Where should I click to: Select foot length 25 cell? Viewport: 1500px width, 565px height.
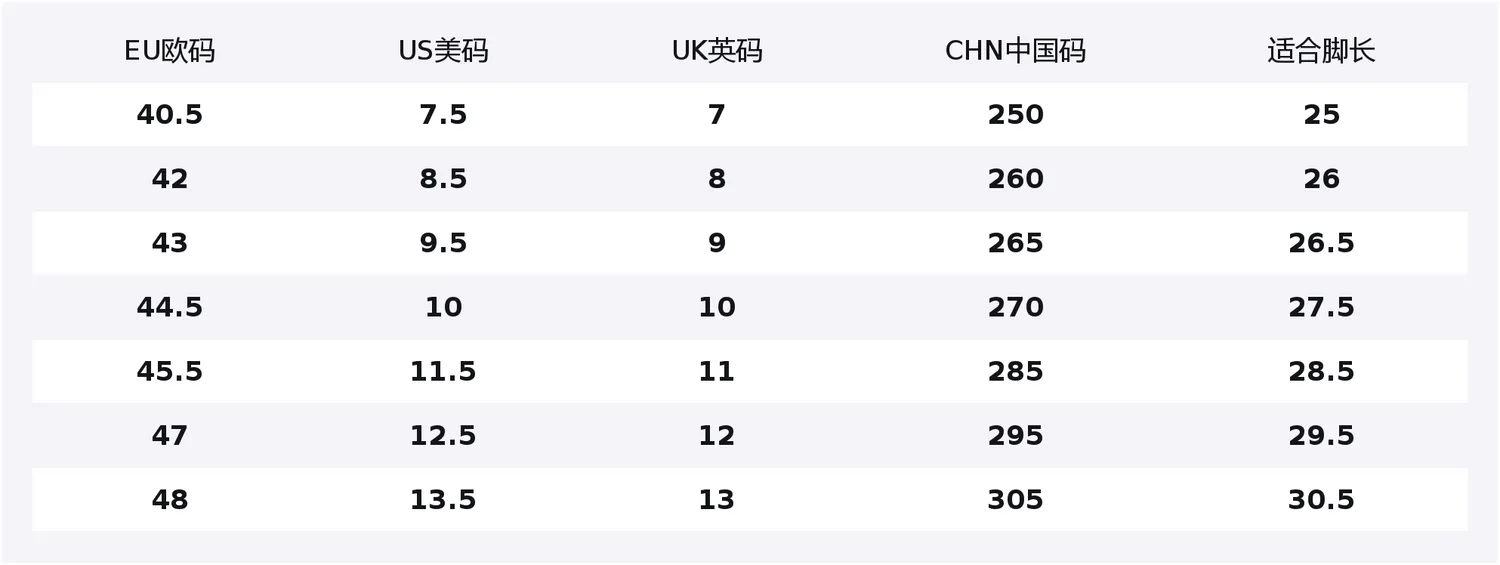click(1321, 115)
